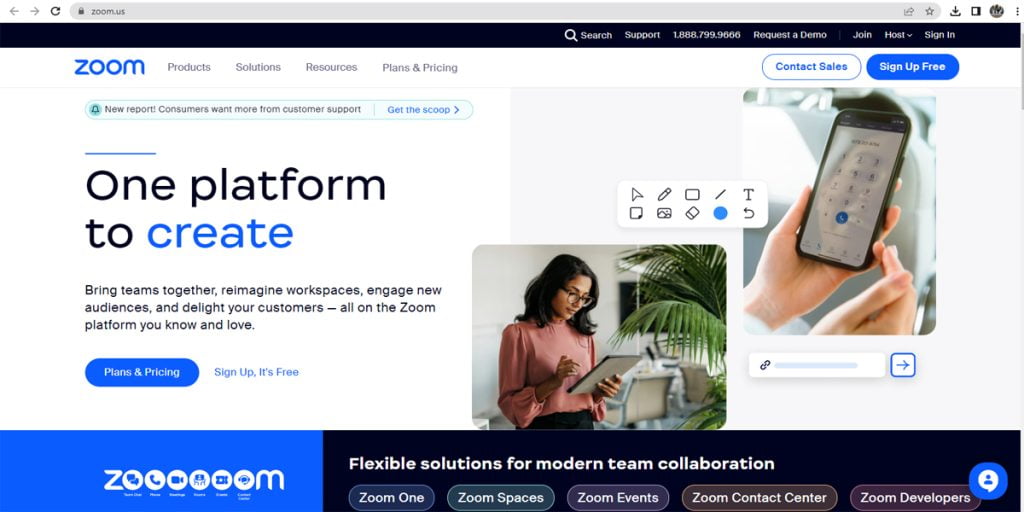This screenshot has width=1024, height=512.
Task: Click Get the scoop link
Action: click(423, 110)
